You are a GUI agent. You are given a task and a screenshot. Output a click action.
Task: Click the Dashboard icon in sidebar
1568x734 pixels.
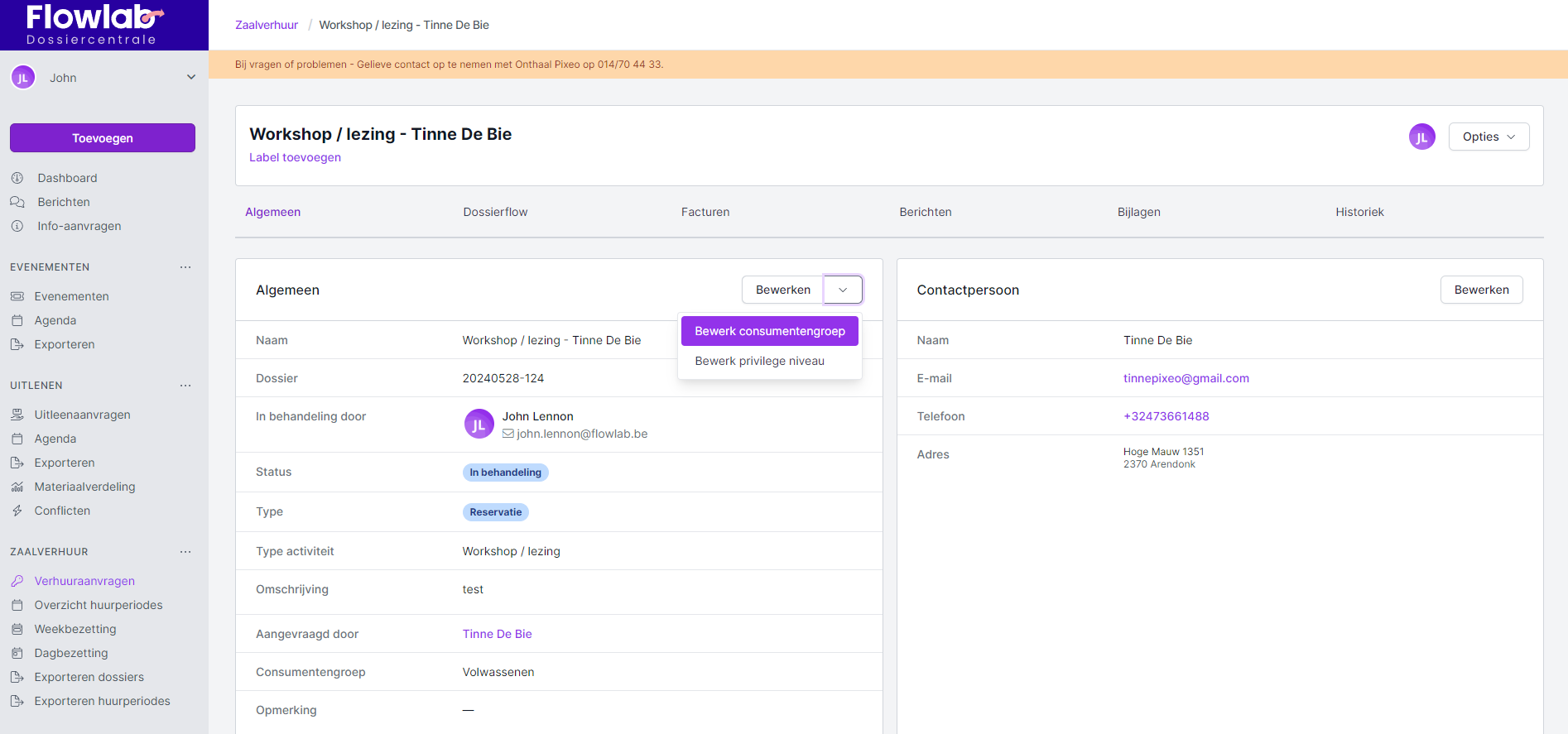click(x=17, y=178)
